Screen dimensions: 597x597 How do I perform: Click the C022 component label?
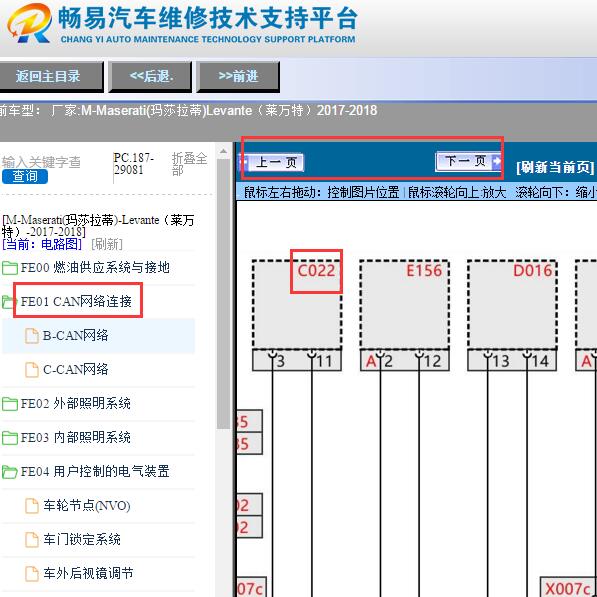point(316,271)
